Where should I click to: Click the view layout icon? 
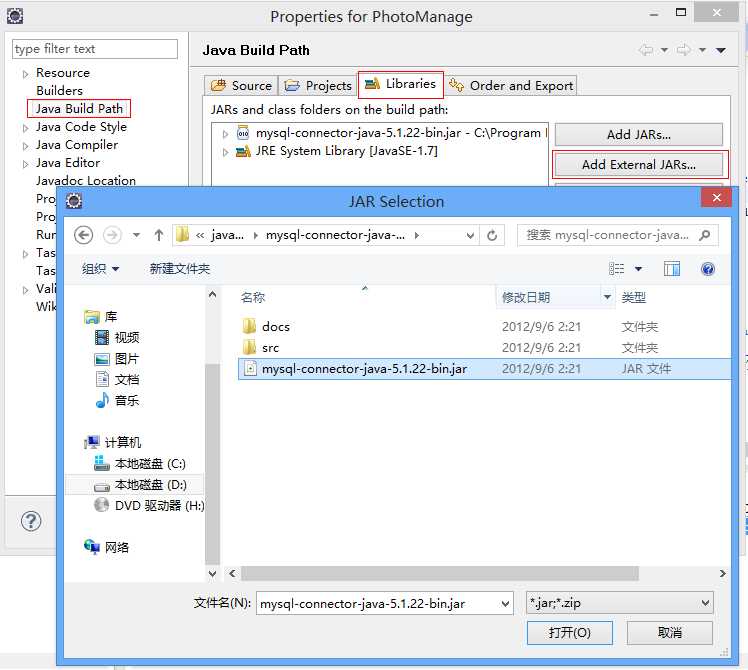[616, 269]
